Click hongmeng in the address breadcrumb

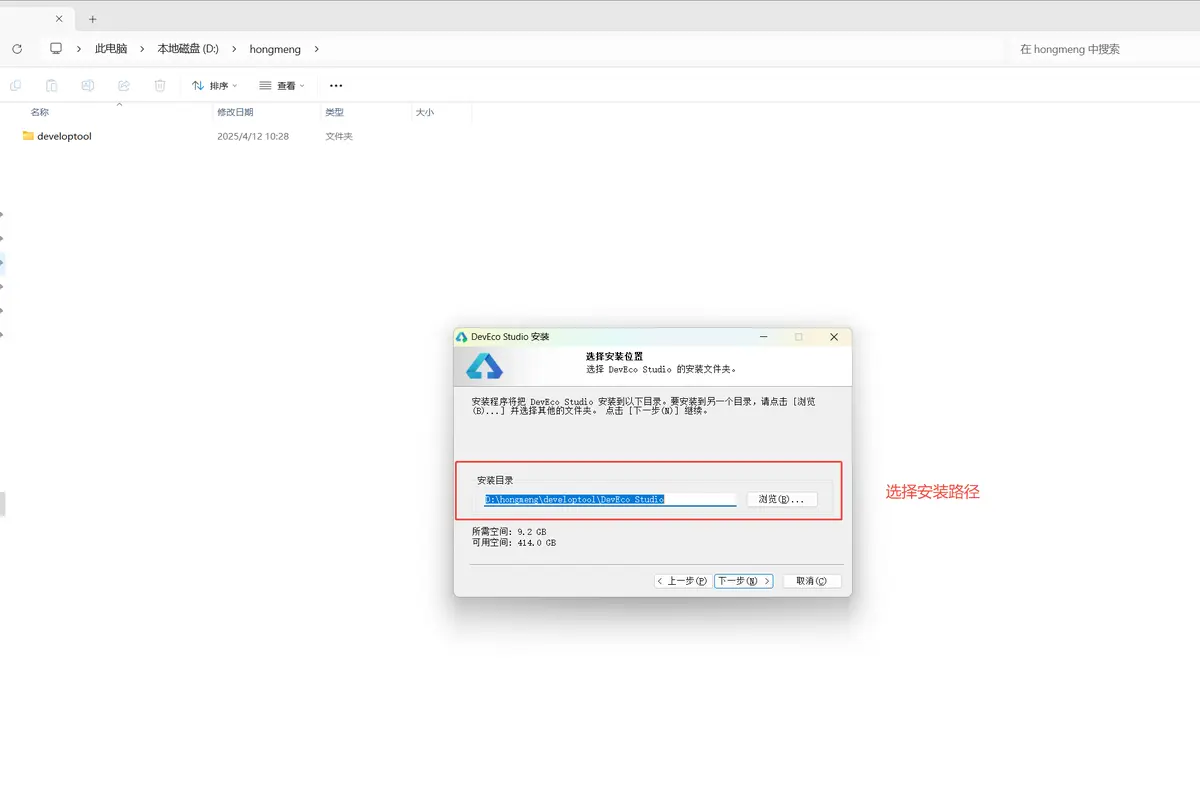(x=275, y=49)
